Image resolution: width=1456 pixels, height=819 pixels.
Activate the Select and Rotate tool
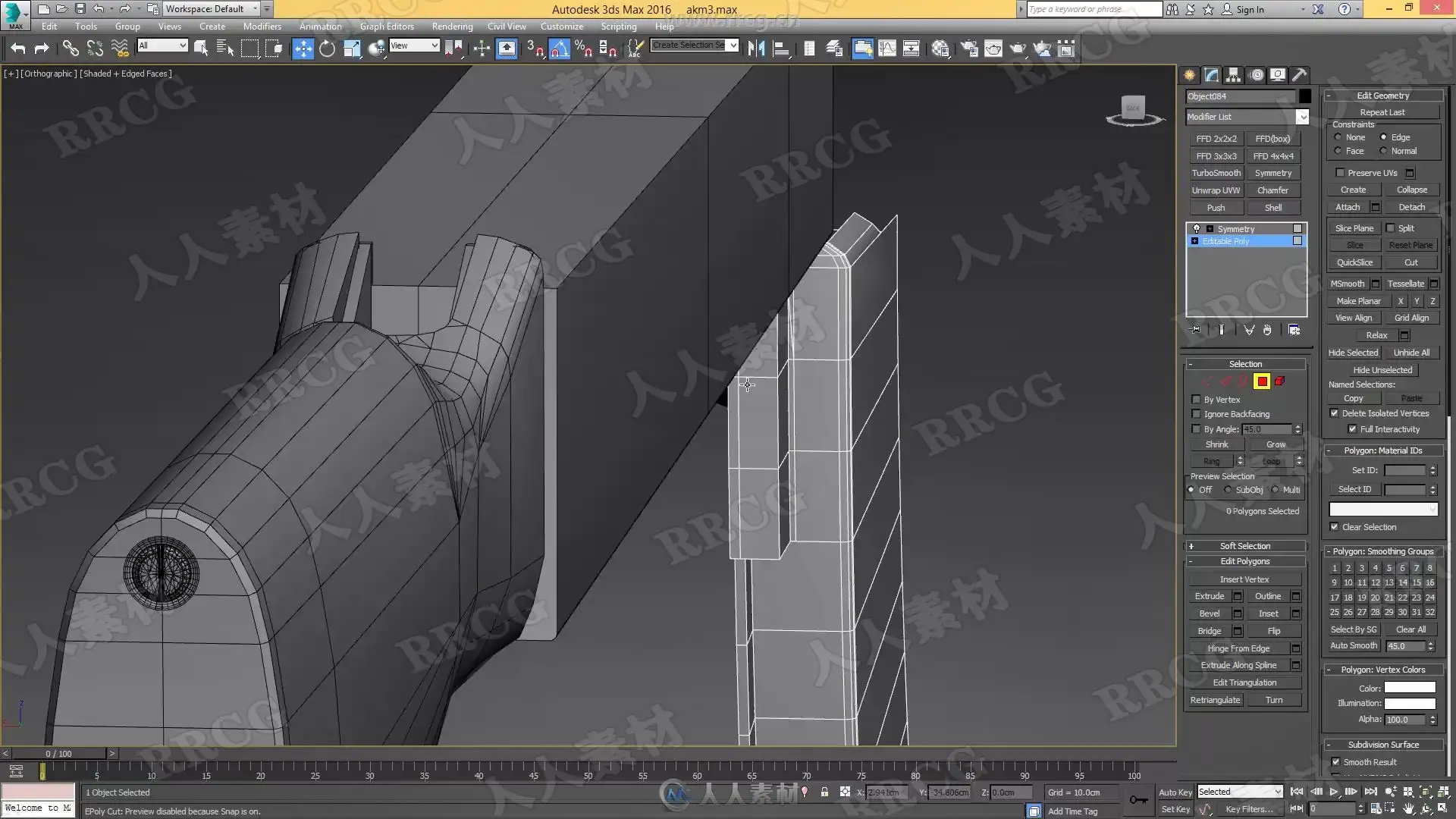tap(327, 49)
